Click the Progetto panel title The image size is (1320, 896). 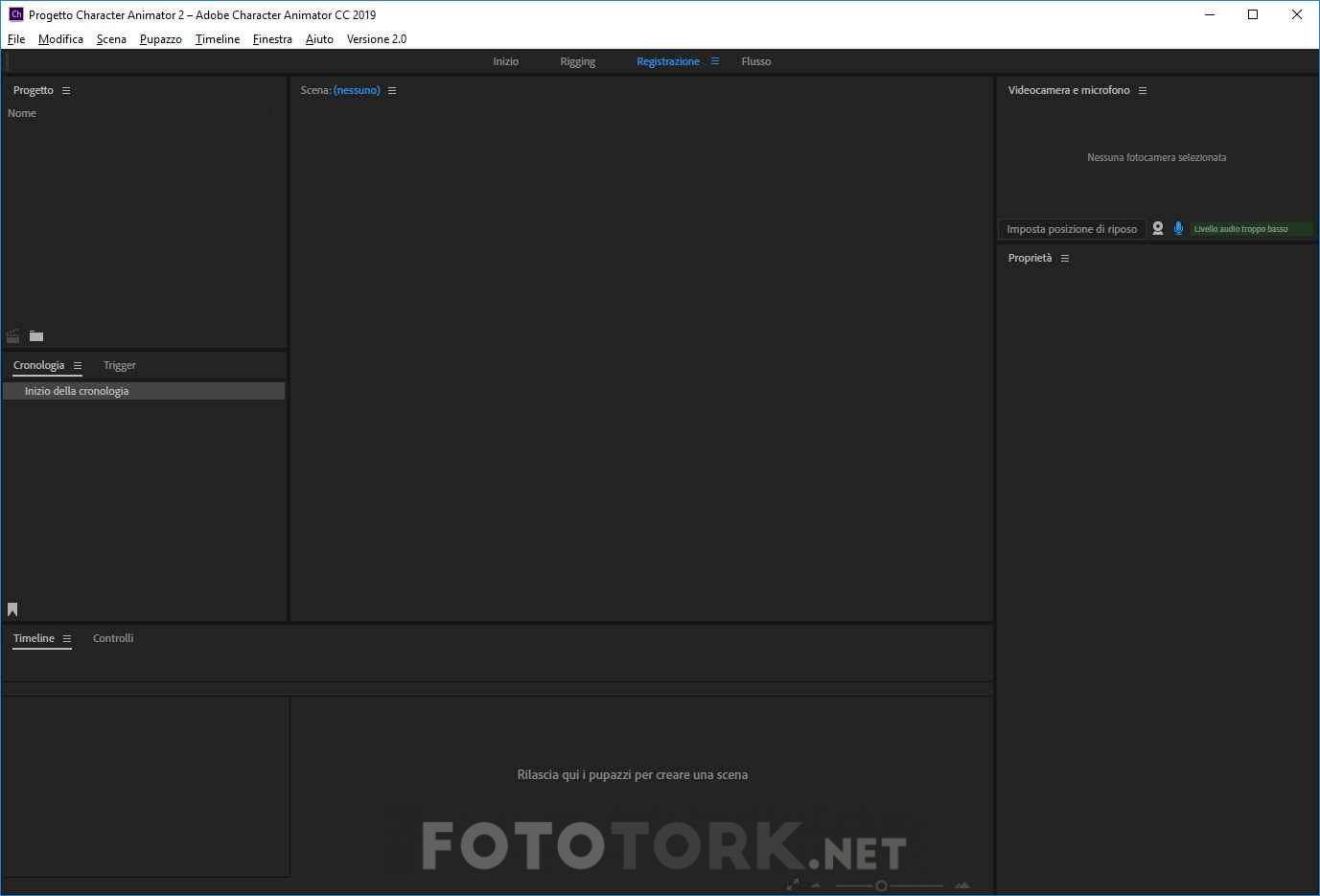[x=34, y=90]
